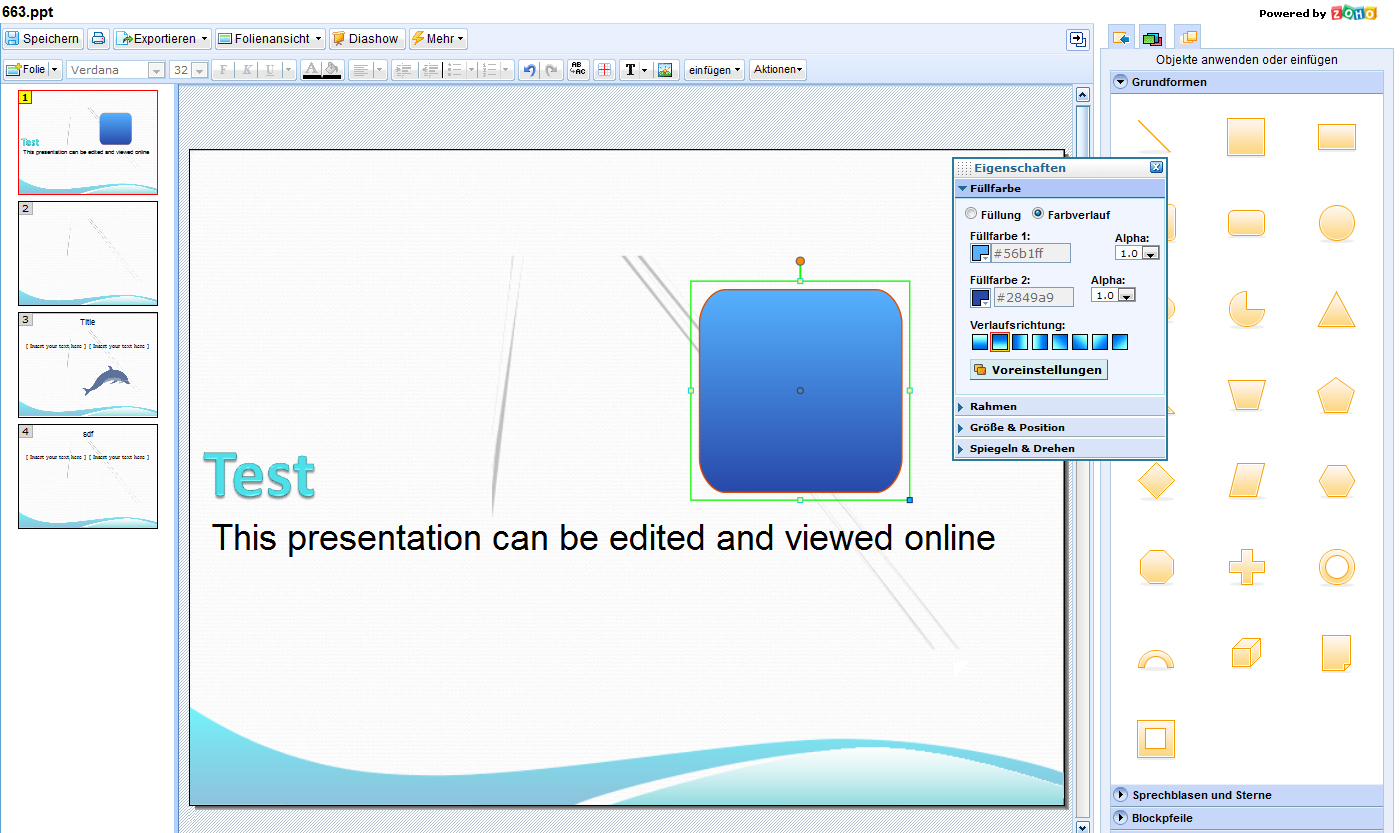Toggle underline (U) formatting

(x=270, y=70)
